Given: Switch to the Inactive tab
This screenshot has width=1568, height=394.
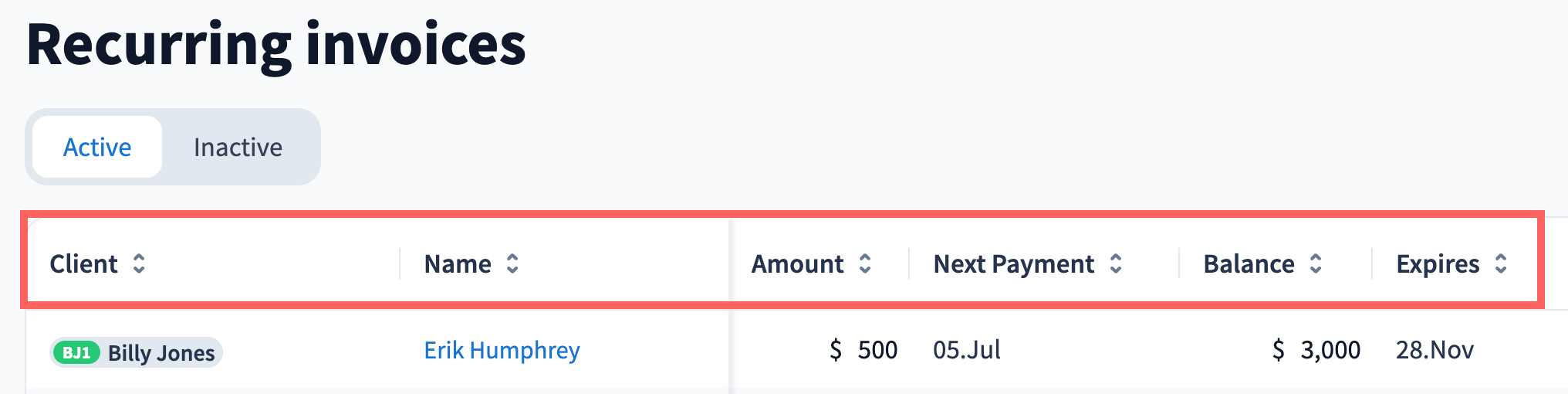Looking at the screenshot, I should pos(238,147).
